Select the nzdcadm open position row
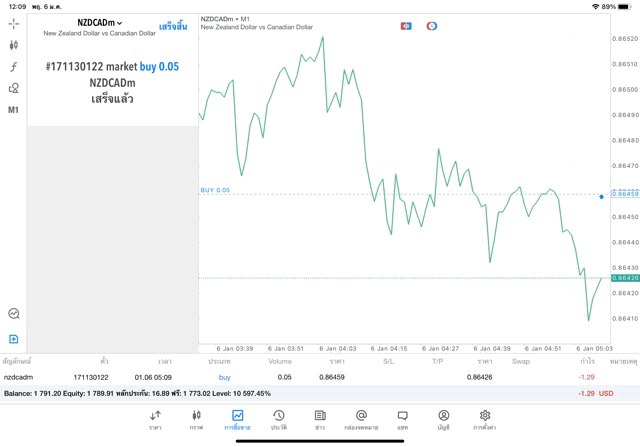Screen dimensions: 640x447 tap(300, 377)
